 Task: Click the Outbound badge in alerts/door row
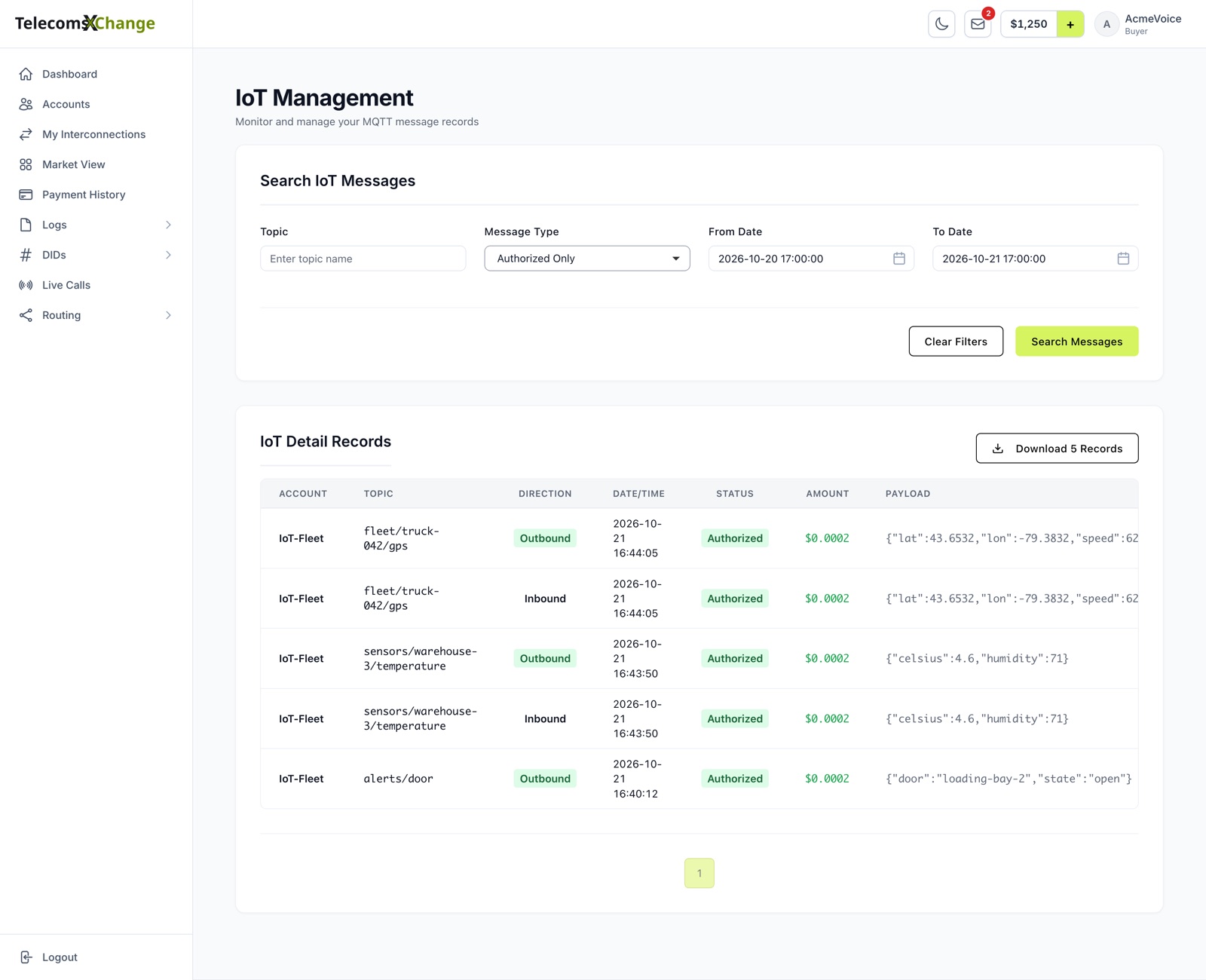[x=545, y=779]
